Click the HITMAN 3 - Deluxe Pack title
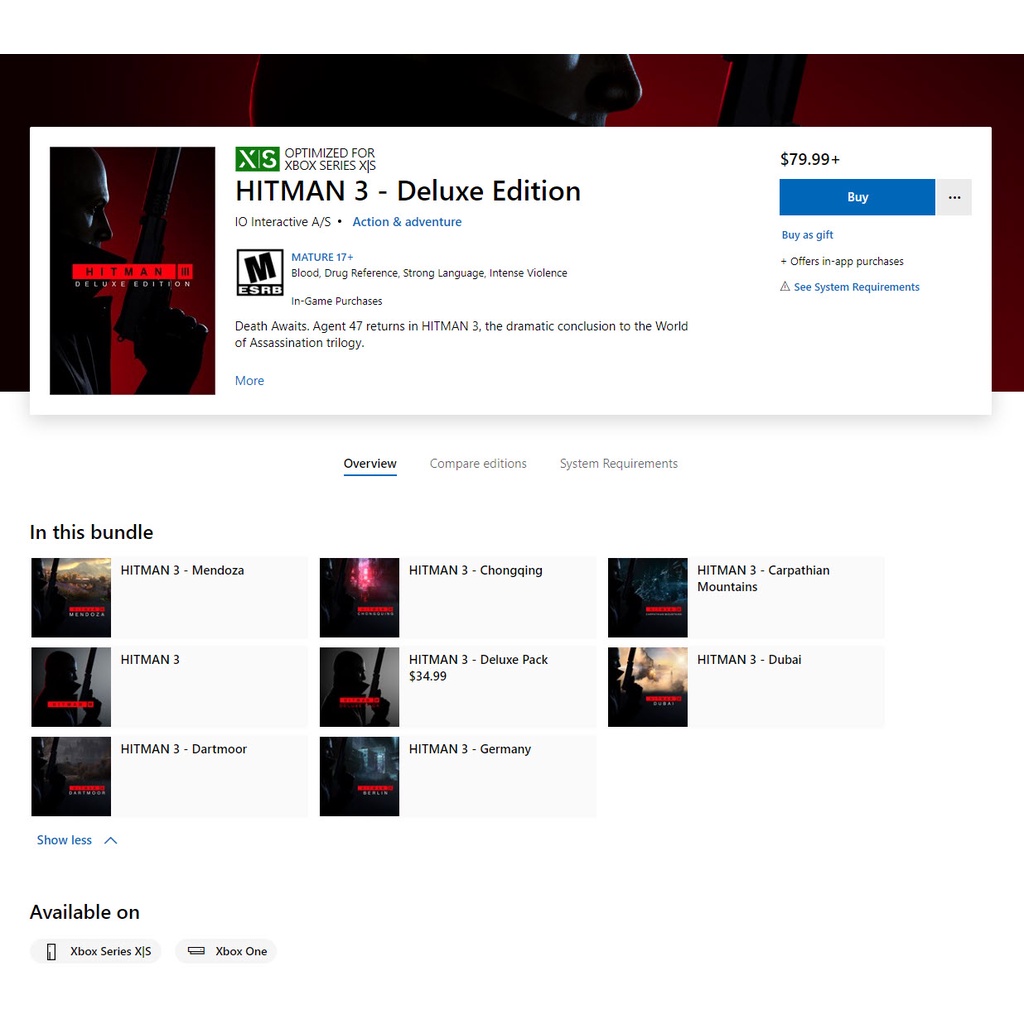This screenshot has height=1024, width=1024. (478, 660)
